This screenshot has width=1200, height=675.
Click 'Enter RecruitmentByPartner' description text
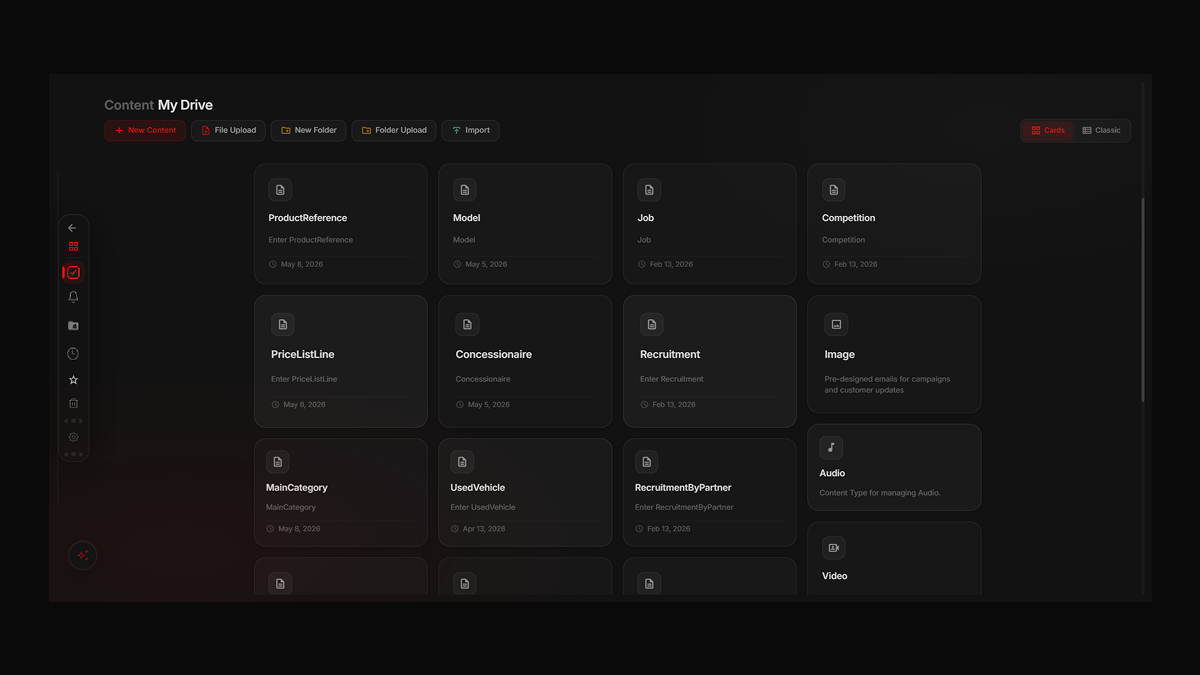(684, 507)
